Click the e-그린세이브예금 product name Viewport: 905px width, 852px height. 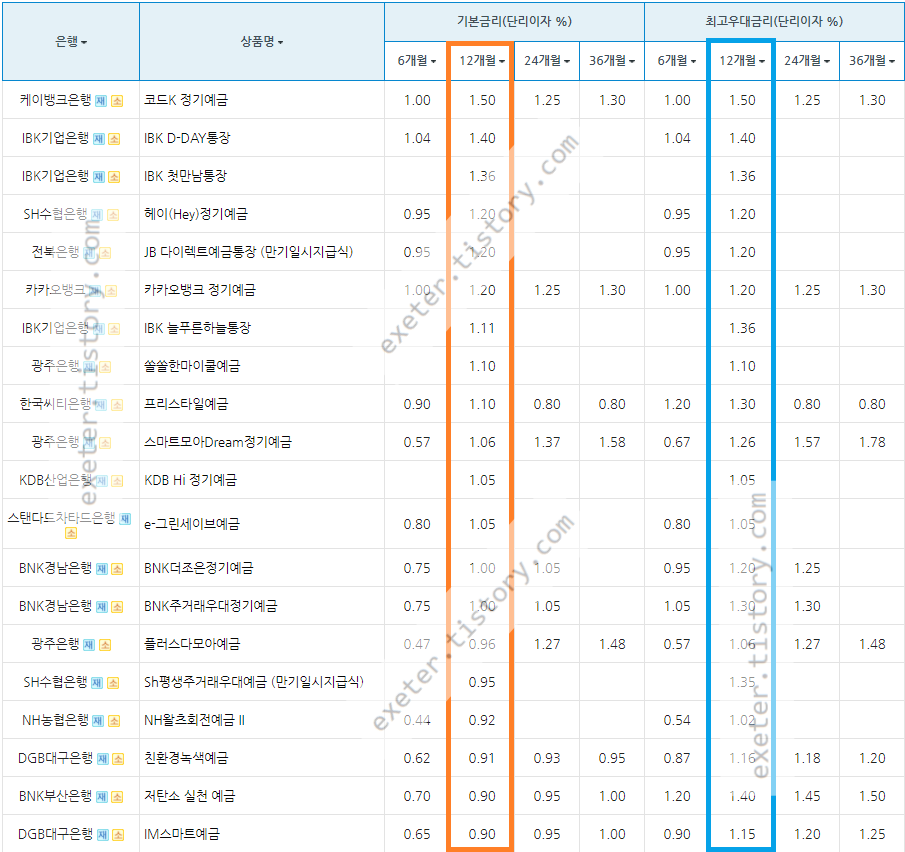[x=192, y=524]
